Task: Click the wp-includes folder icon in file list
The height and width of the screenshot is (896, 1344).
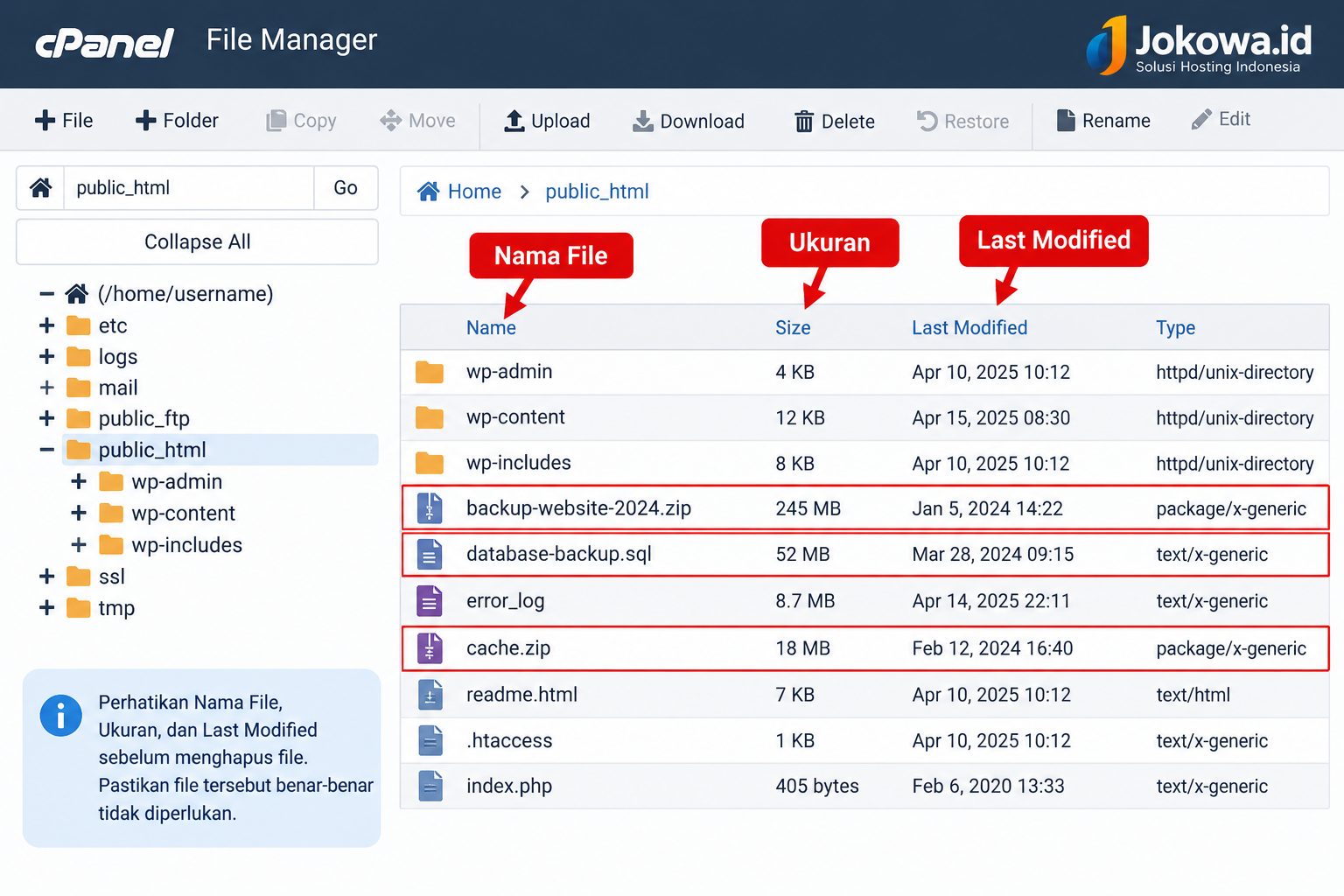Action: (429, 463)
